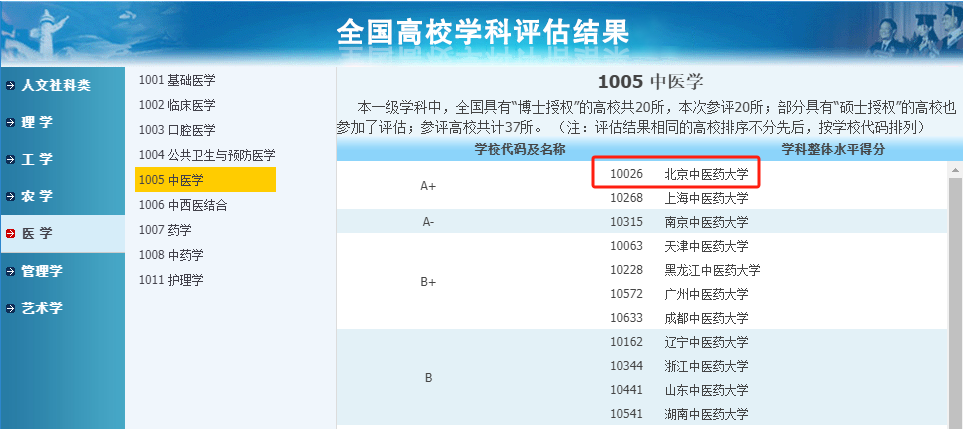Click the B+ grade cell
The width and height of the screenshot is (963, 429).
pos(428,282)
